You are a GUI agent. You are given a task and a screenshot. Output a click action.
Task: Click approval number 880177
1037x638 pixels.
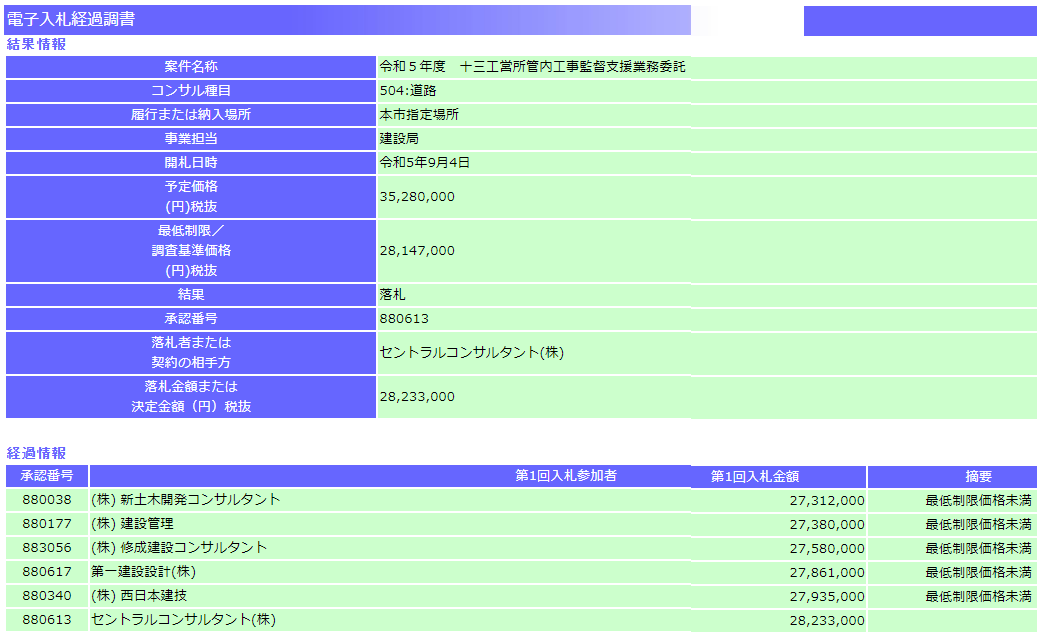[47, 524]
